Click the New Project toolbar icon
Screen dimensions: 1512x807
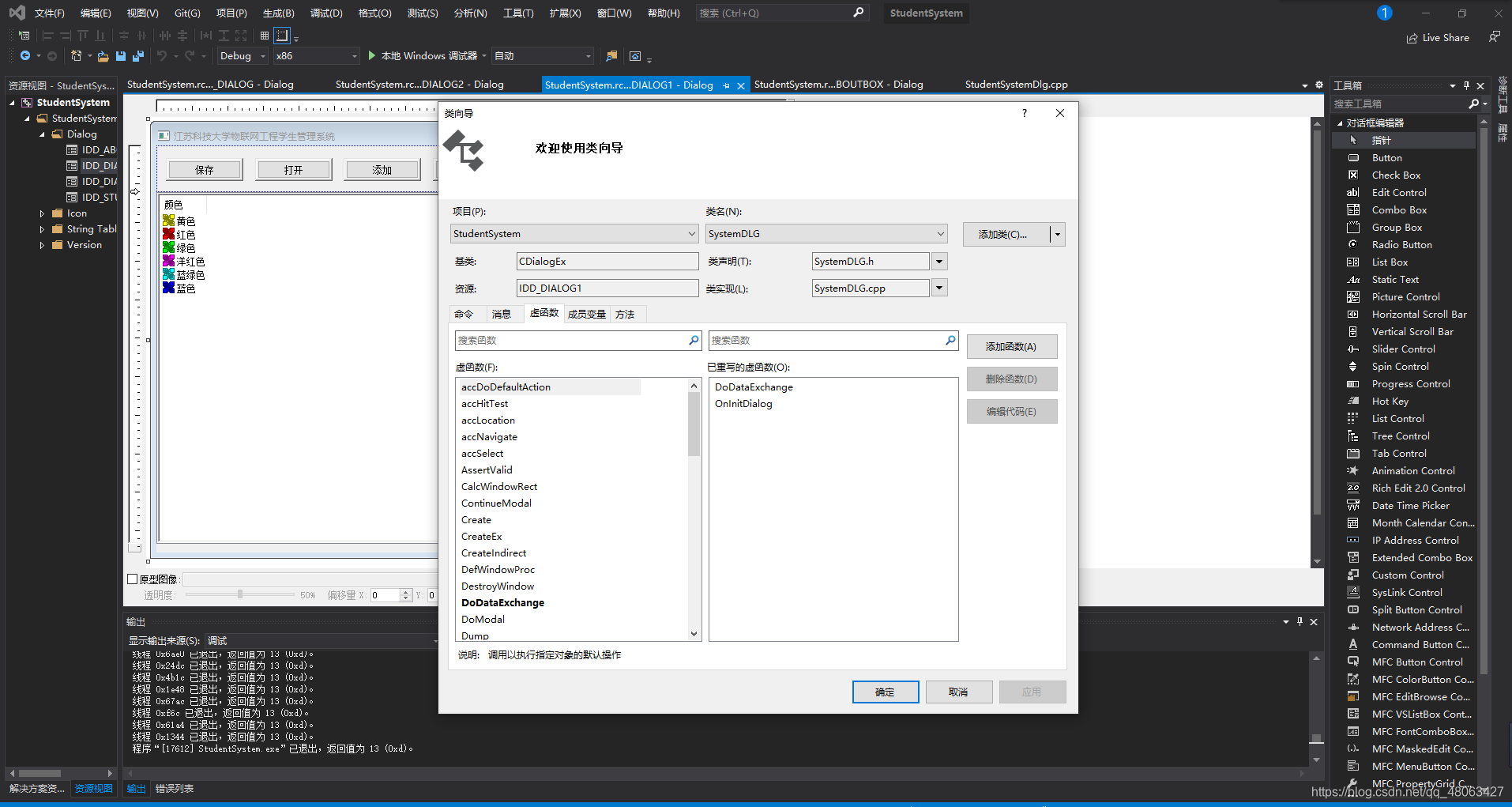76,56
